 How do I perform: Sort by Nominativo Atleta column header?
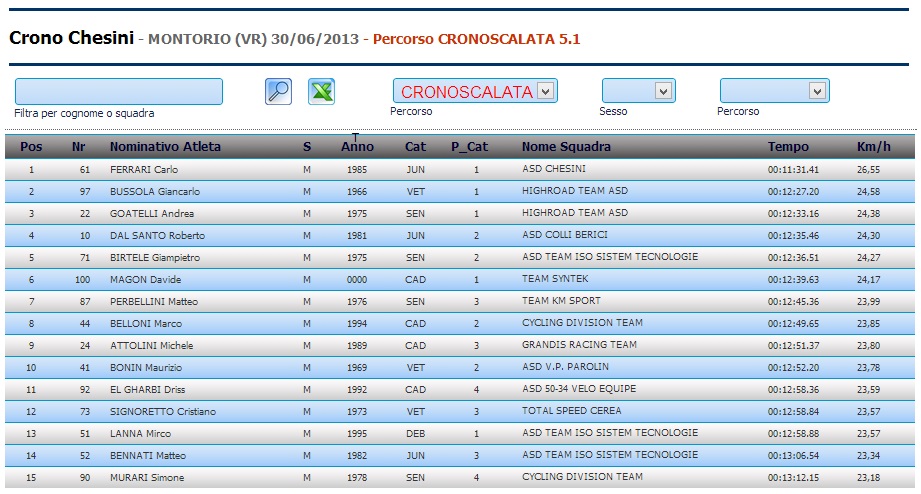click(x=165, y=147)
